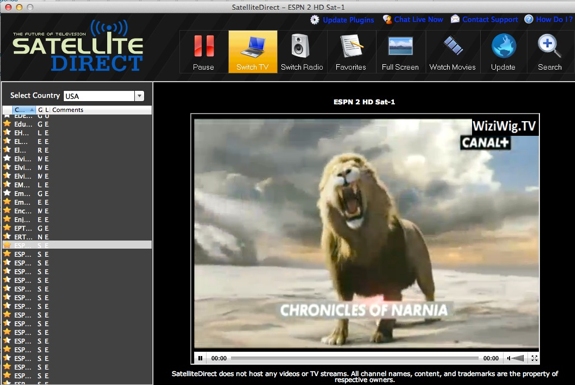Click the Comments column header

[67, 110]
